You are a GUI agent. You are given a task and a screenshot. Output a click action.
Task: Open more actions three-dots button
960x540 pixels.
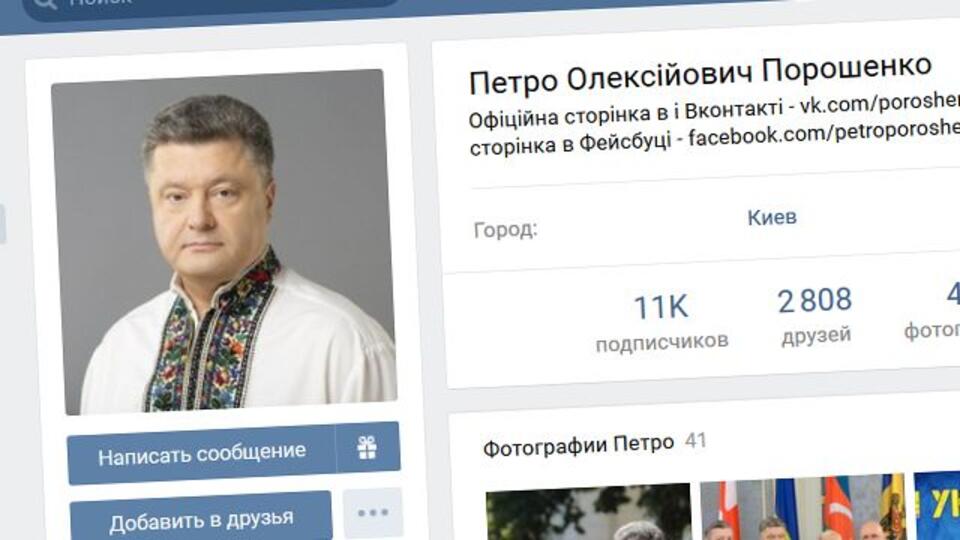(373, 512)
